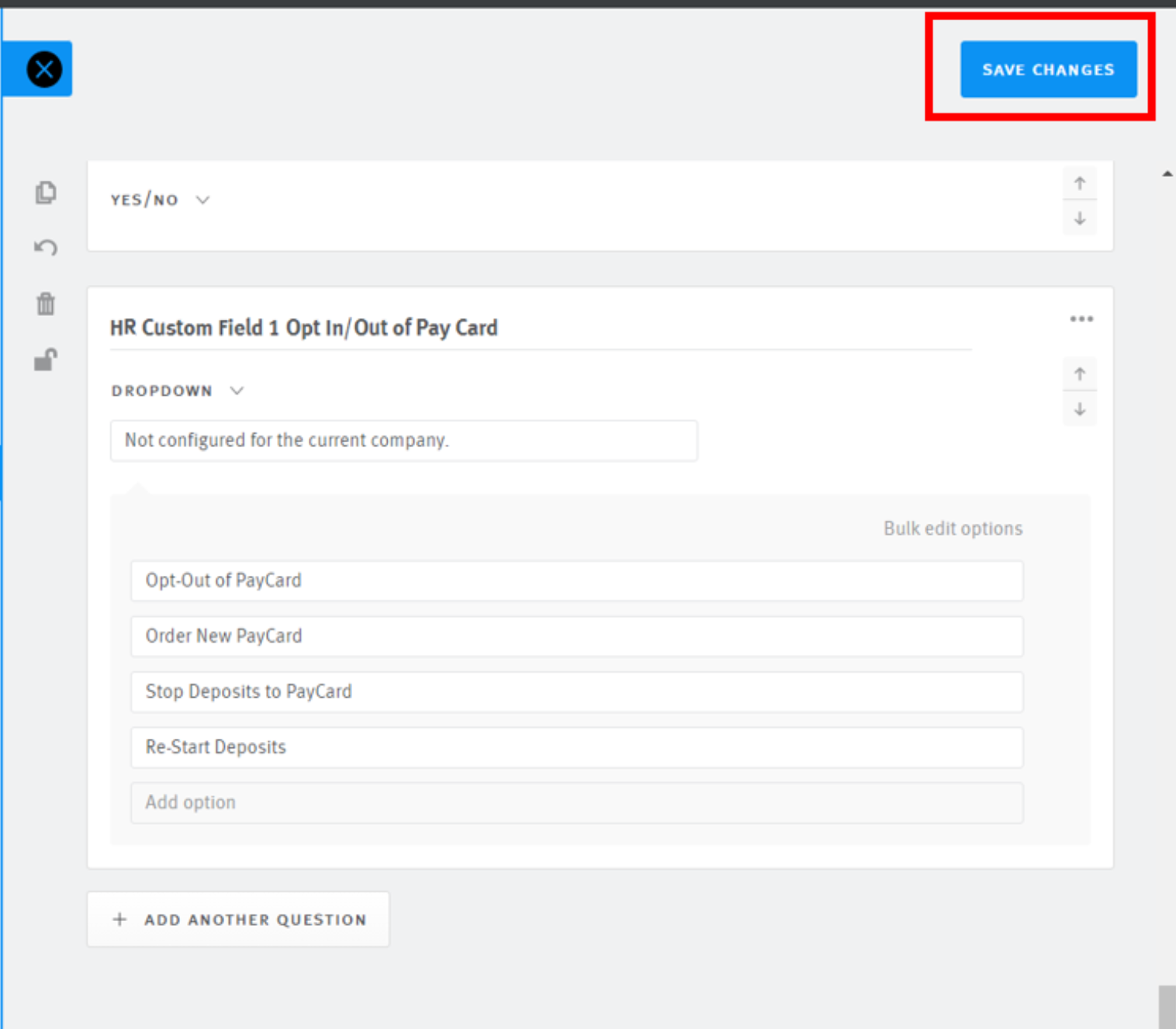Image resolution: width=1176 pixels, height=1029 pixels.
Task: Open the DROPDOWN question type selector
Action: (177, 391)
